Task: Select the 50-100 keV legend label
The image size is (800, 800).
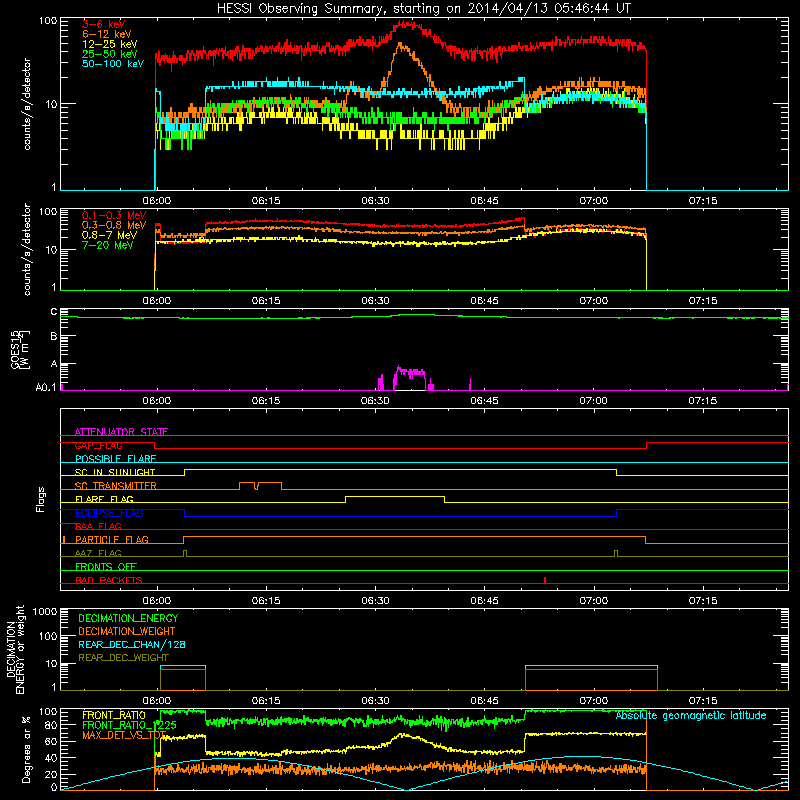Action: point(113,64)
